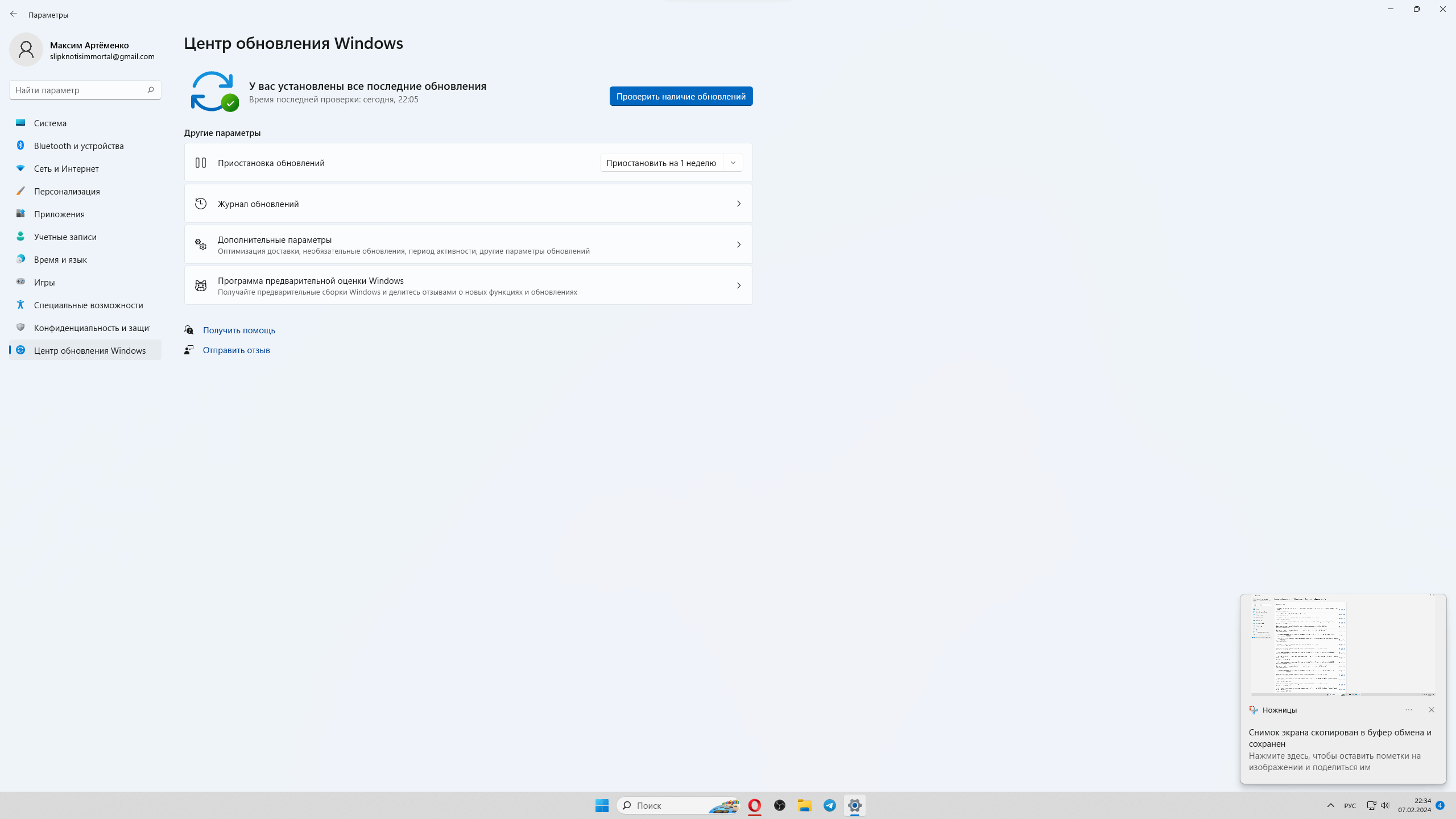Click the network tray icon
The width and height of the screenshot is (1456, 819).
(x=1371, y=805)
